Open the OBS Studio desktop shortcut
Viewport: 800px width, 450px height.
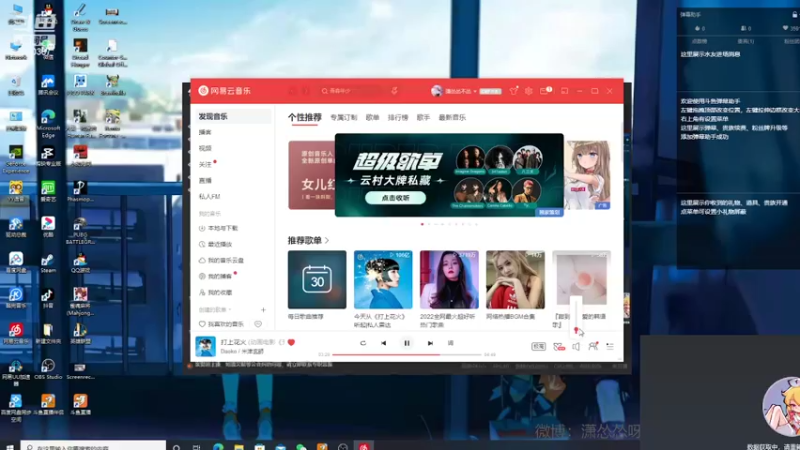48,369
